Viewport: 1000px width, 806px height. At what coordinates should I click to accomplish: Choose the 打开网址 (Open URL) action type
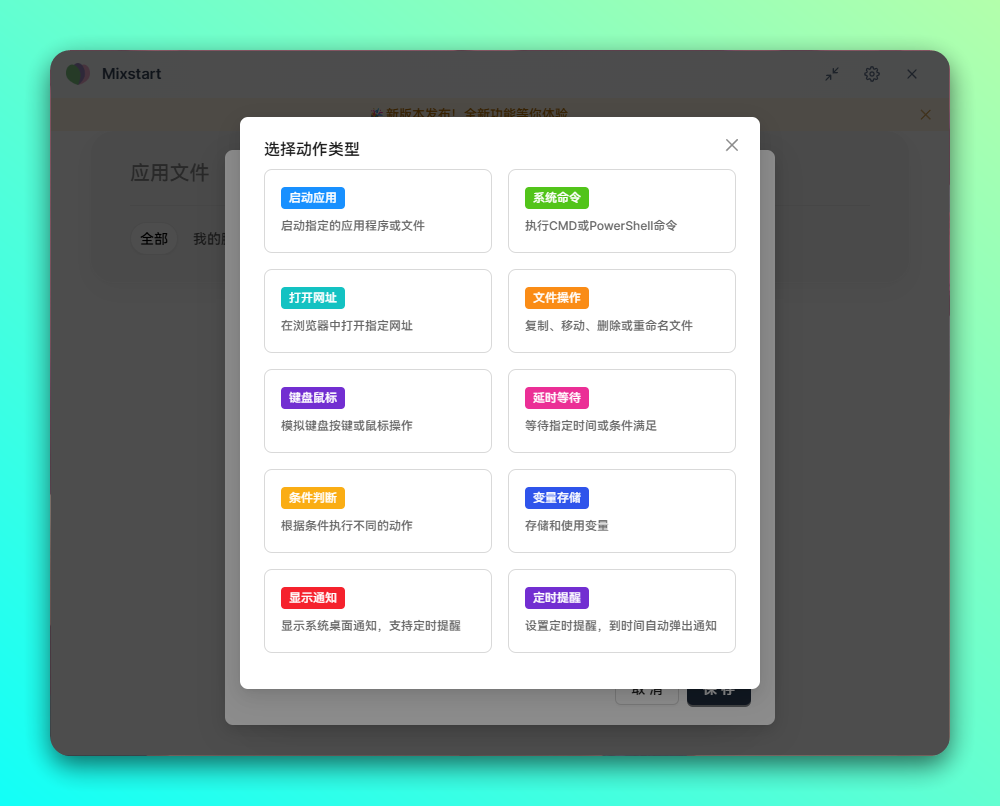[378, 311]
